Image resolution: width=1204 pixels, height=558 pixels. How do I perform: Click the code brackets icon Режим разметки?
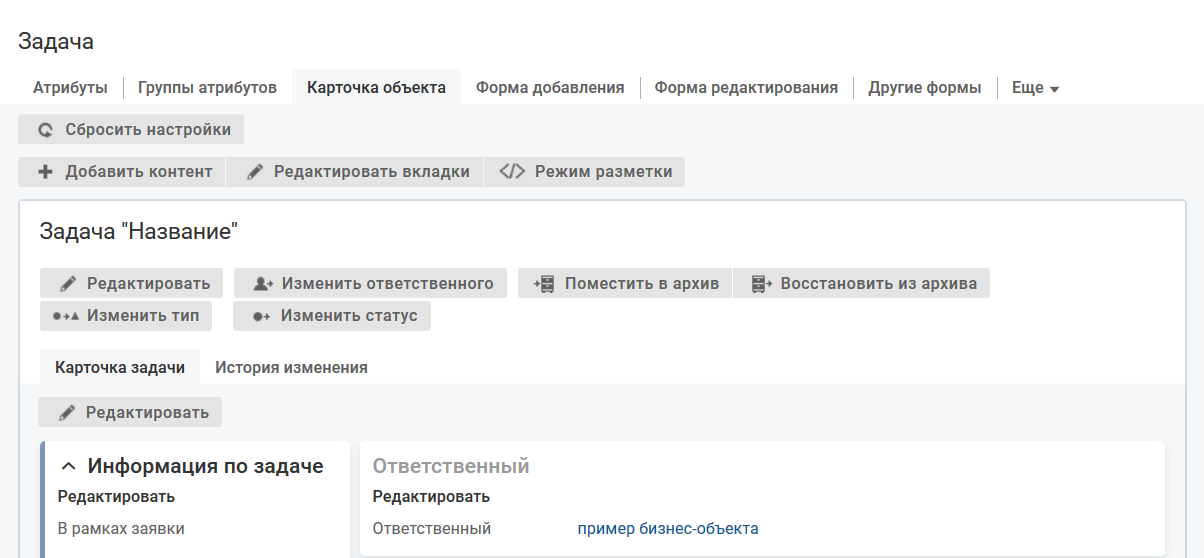[x=511, y=172]
